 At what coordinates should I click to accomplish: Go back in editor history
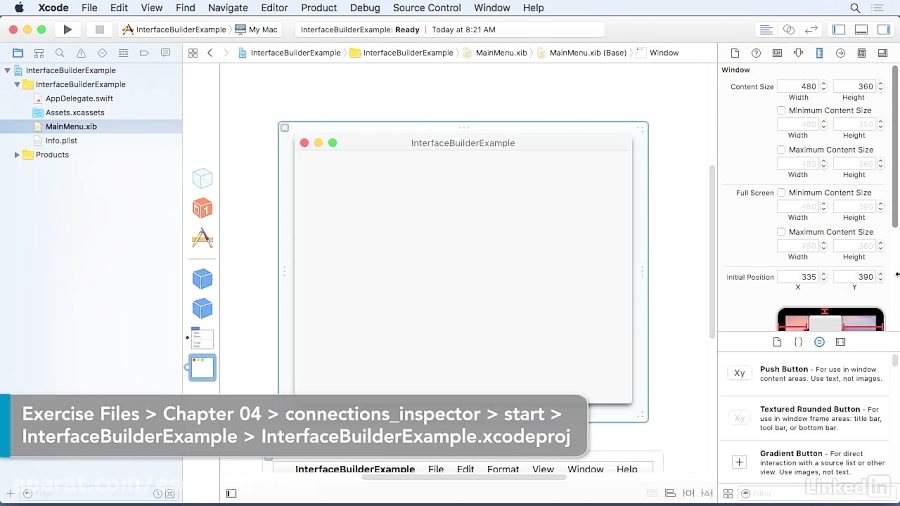point(210,53)
